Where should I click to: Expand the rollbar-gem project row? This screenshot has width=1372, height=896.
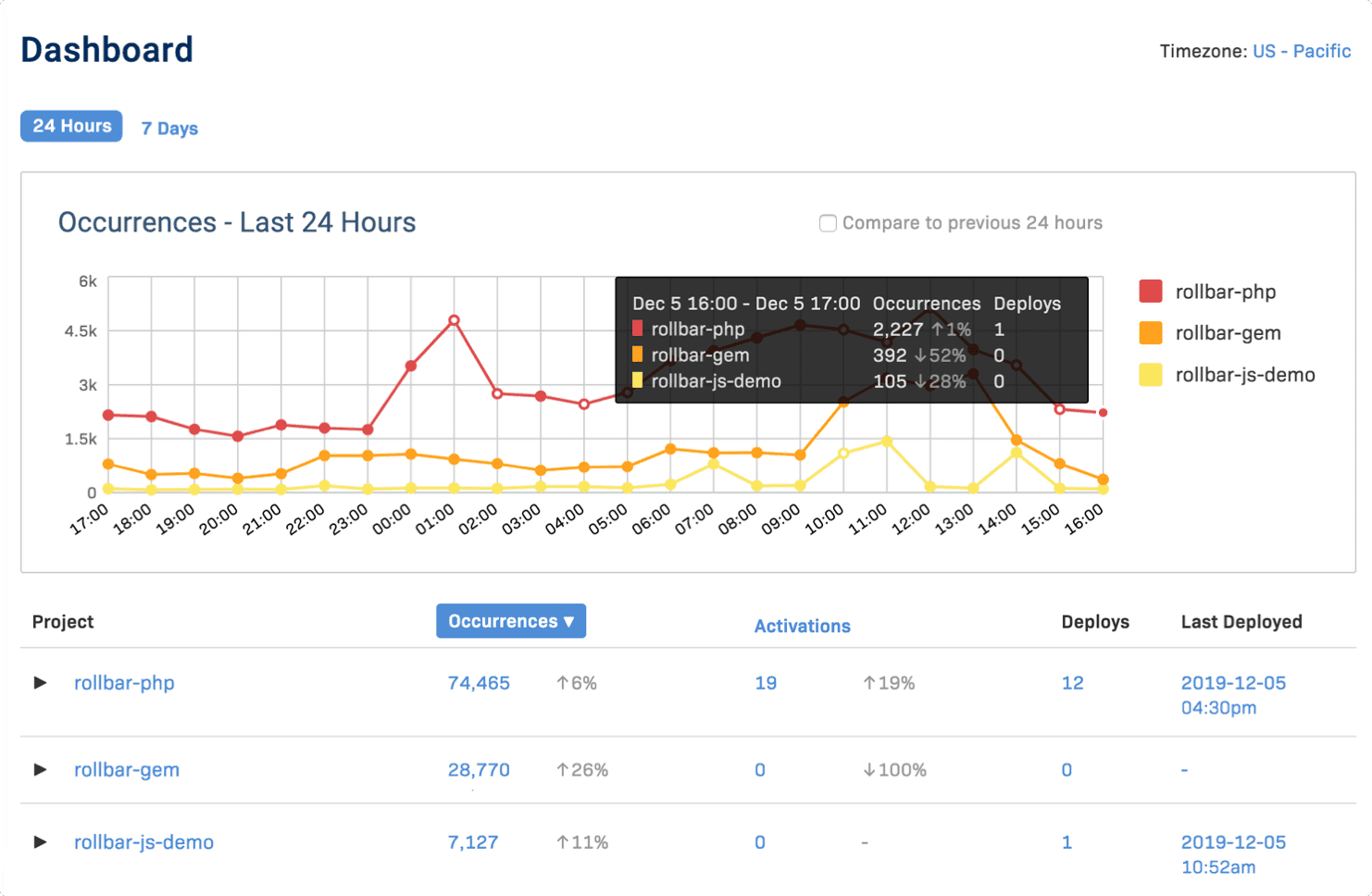click(40, 769)
